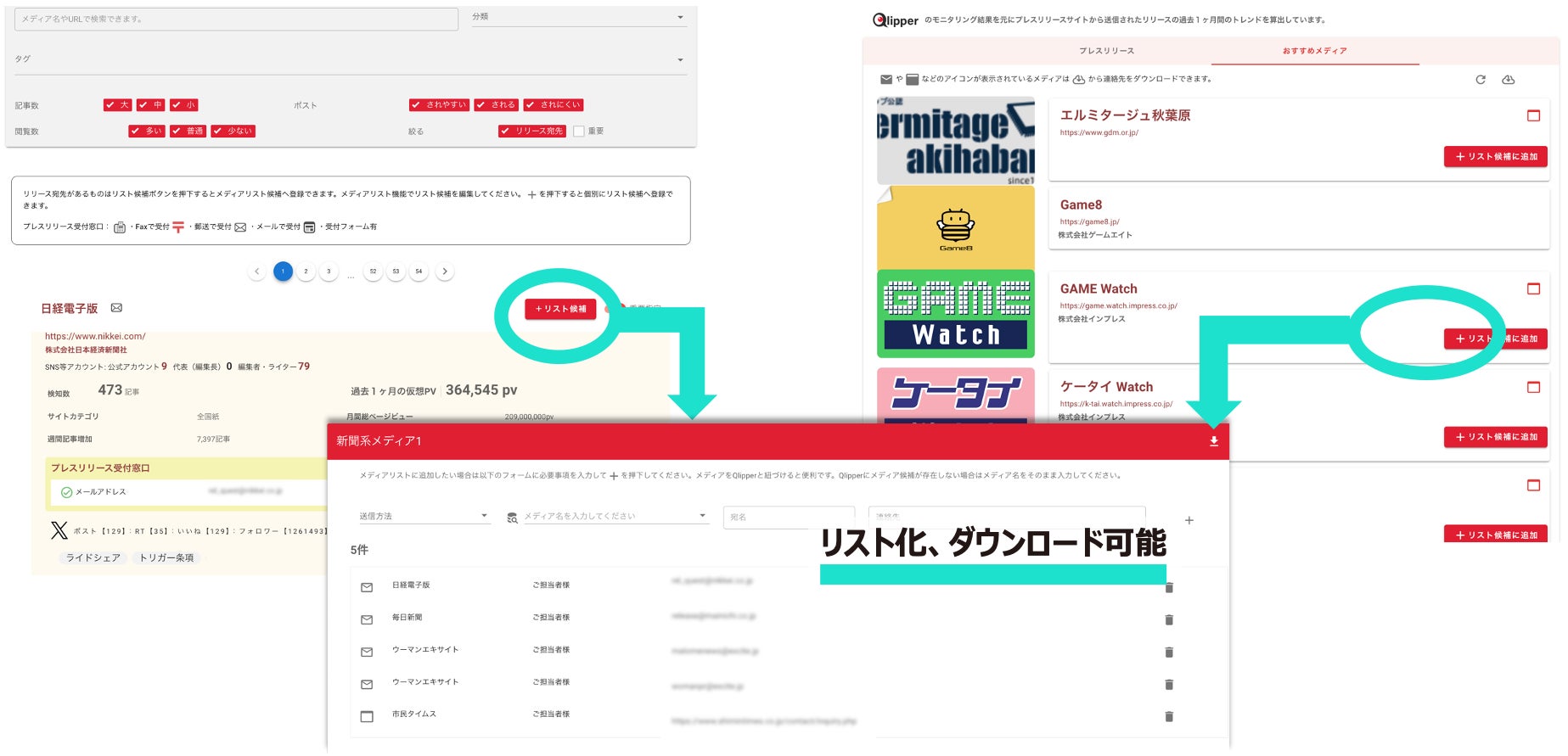
Task: Open the メディア名 combo box
Action: point(615,516)
